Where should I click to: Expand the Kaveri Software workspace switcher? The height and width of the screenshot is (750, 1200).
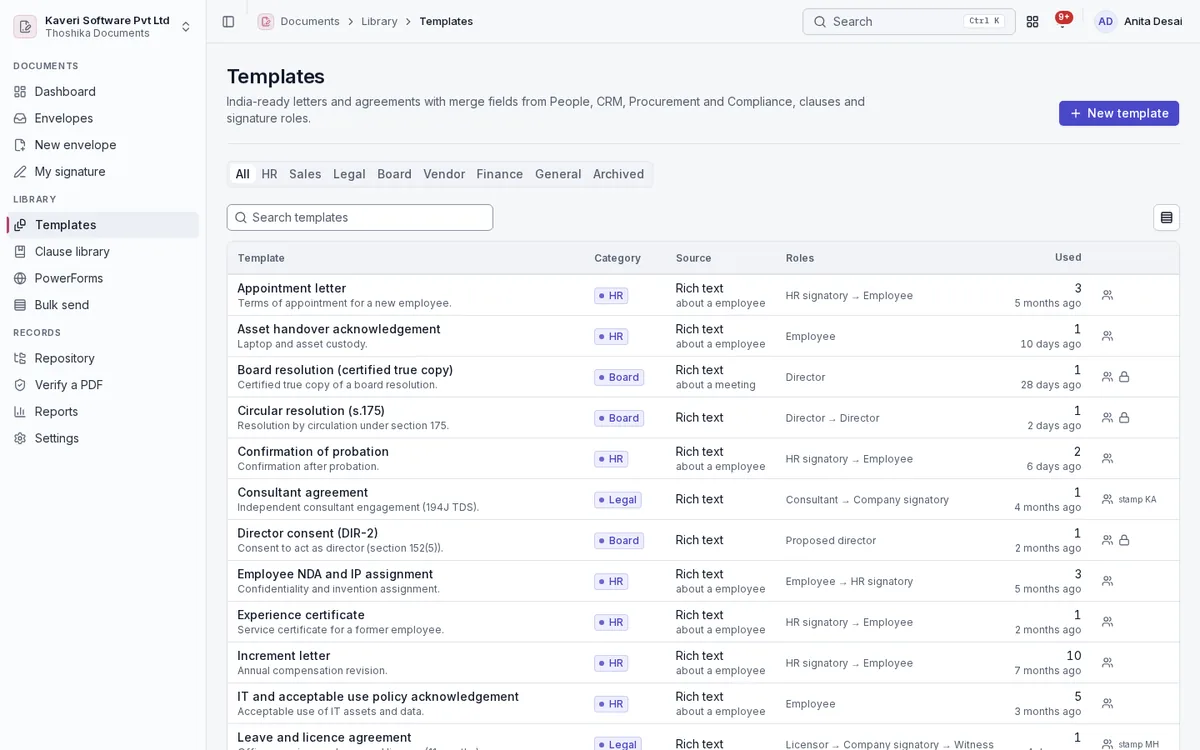186,26
